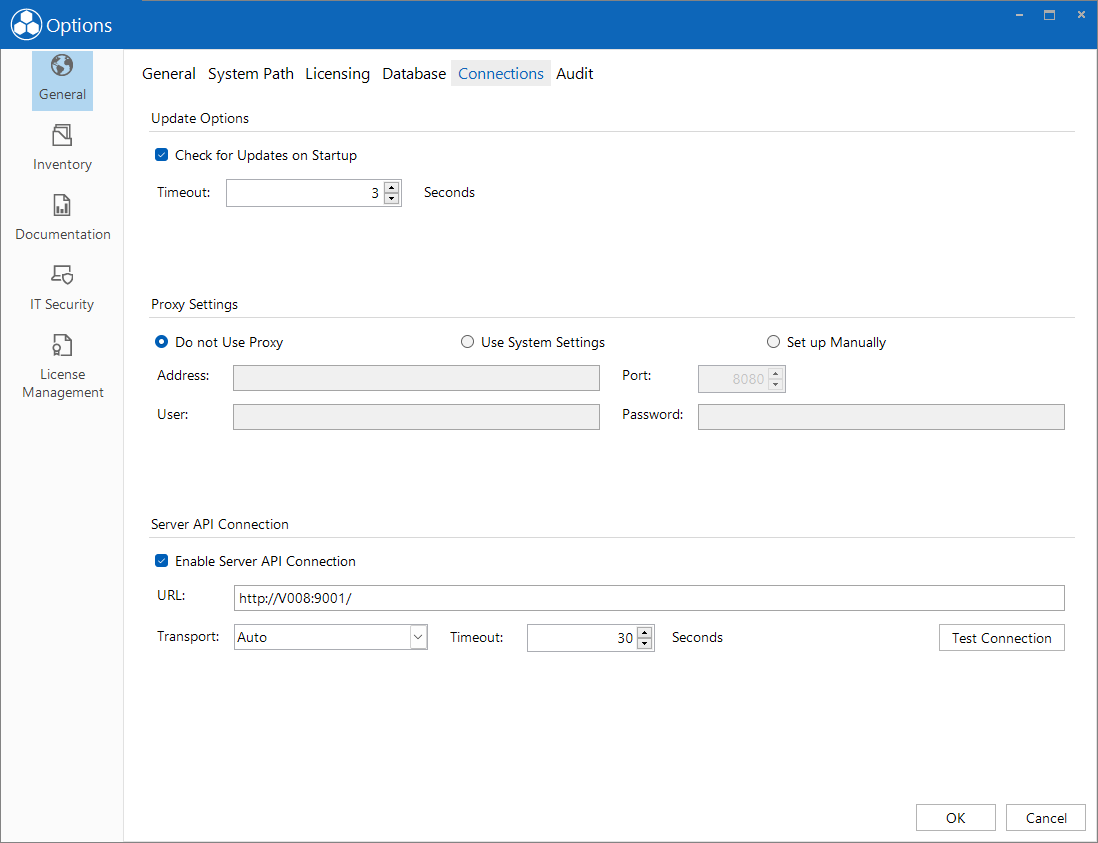Viewport: 1098px width, 843px height.
Task: Increase the Server API Timeout value
Action: (x=645, y=632)
